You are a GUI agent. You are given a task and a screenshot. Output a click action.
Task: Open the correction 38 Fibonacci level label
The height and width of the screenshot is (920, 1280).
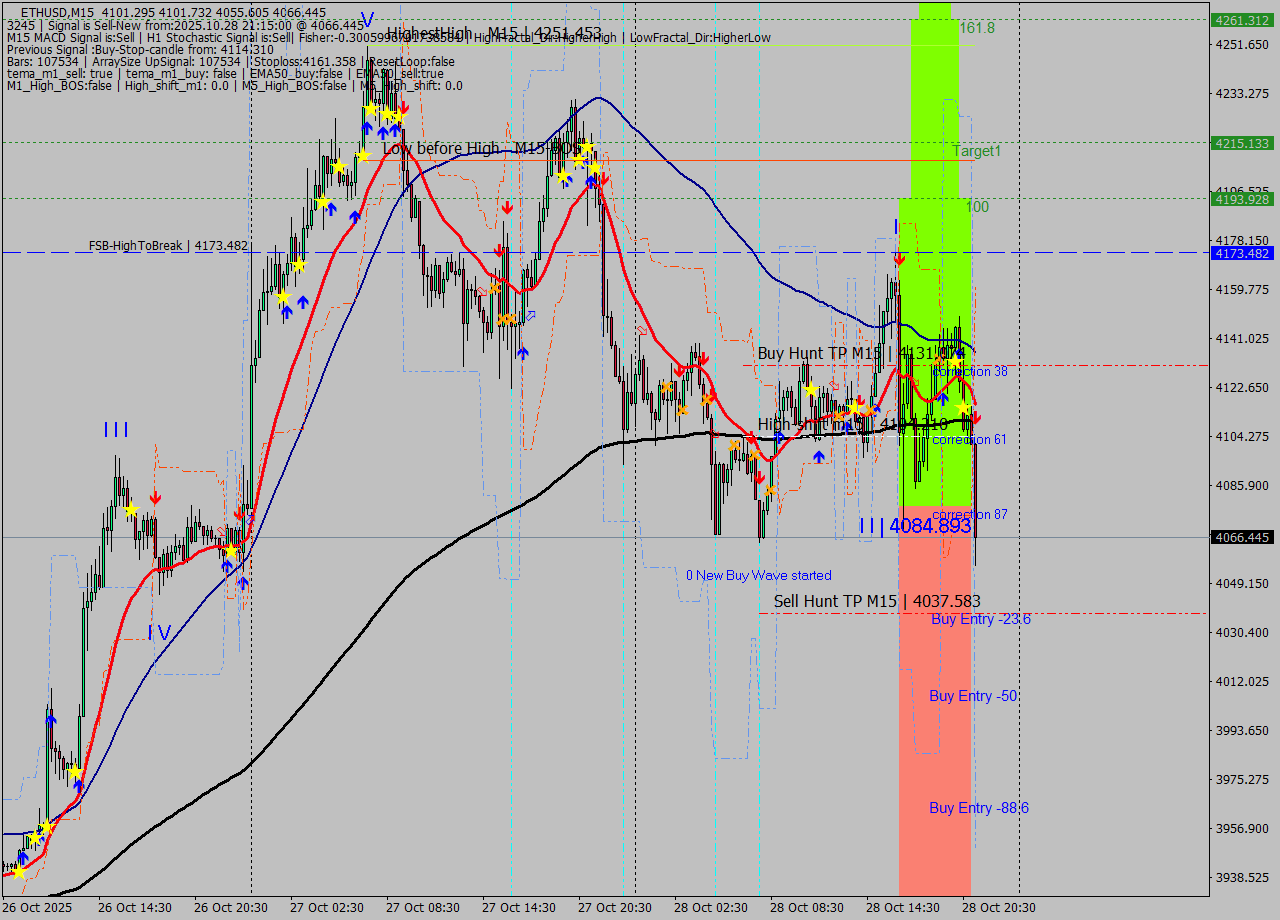click(x=969, y=371)
